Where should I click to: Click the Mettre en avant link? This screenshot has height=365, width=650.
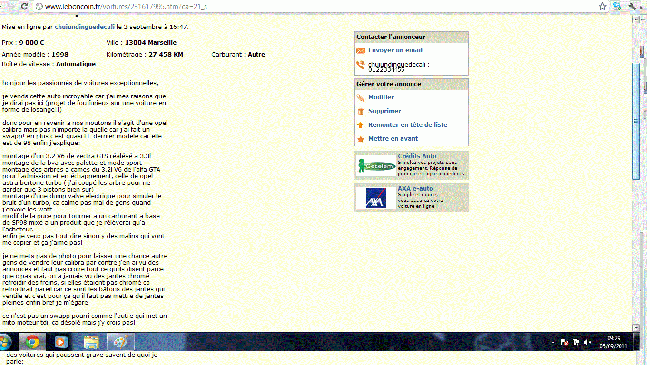coord(393,139)
